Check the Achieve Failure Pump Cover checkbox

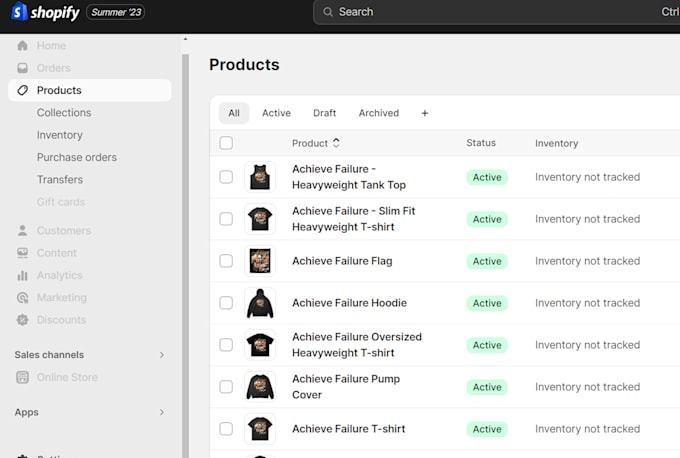pos(226,387)
